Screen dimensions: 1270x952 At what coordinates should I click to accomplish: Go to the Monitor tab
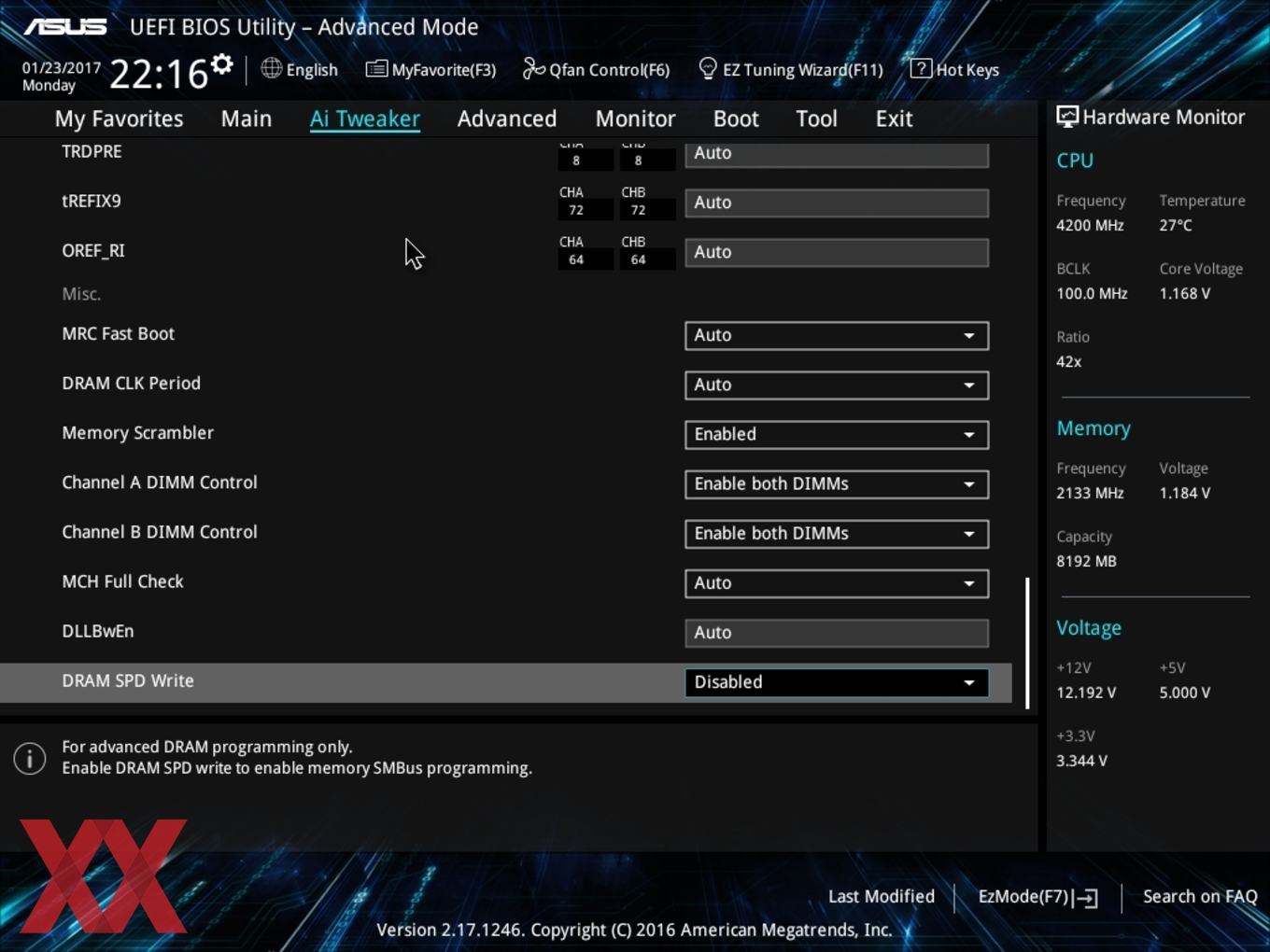[x=635, y=119]
